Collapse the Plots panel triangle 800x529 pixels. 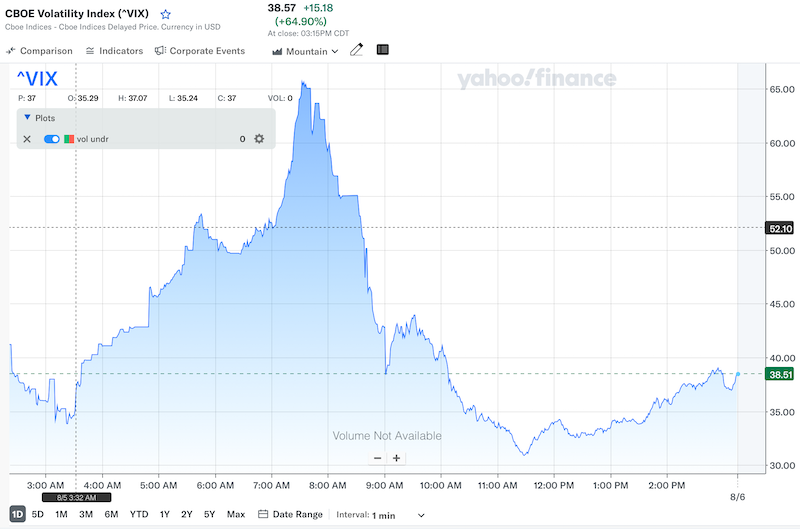click(28, 117)
